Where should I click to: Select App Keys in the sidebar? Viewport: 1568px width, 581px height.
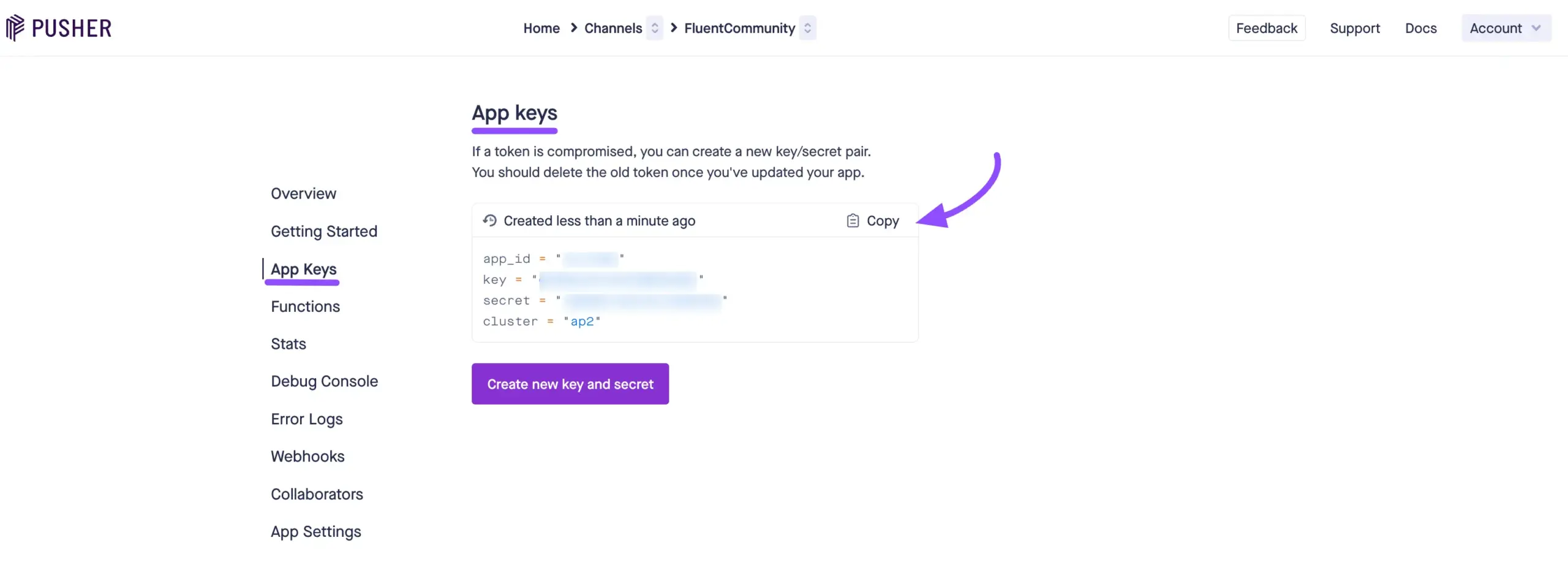click(304, 269)
